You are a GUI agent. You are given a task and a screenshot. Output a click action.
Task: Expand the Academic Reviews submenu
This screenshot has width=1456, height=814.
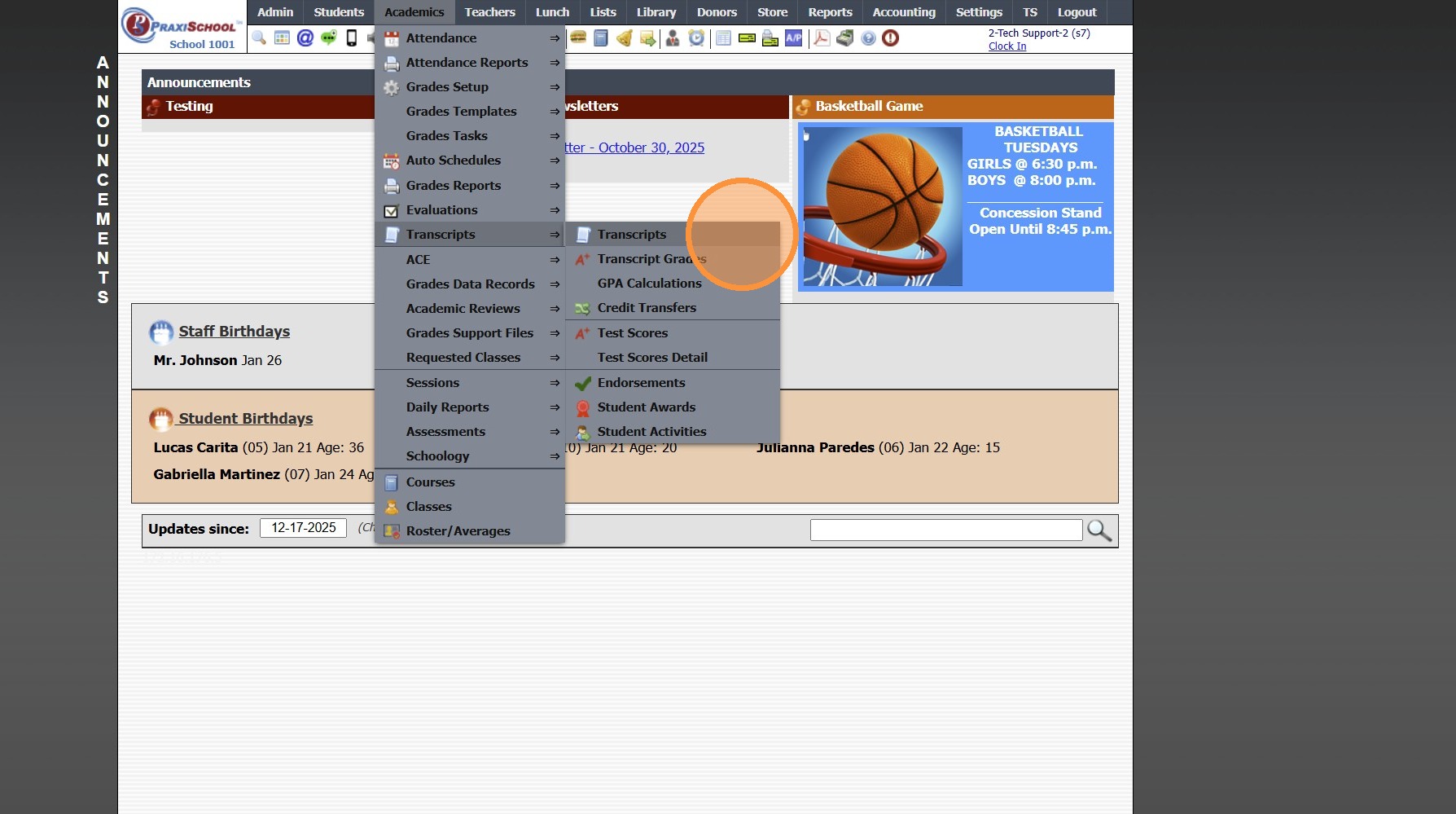click(x=470, y=309)
